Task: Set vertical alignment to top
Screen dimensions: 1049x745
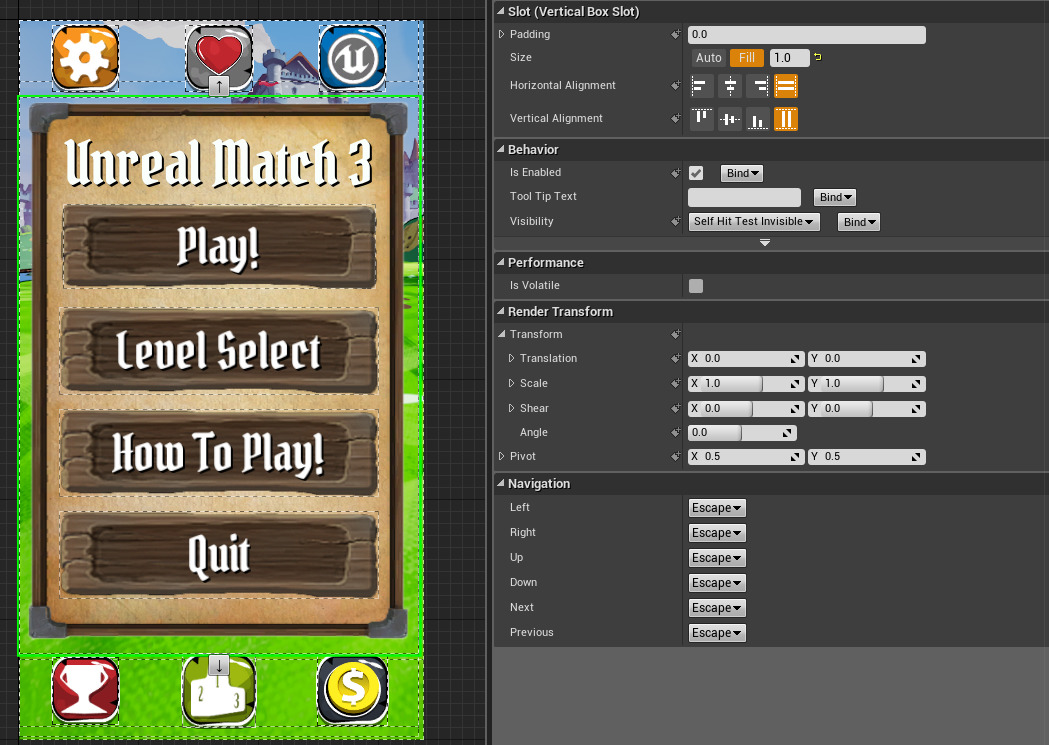Action: 701,119
